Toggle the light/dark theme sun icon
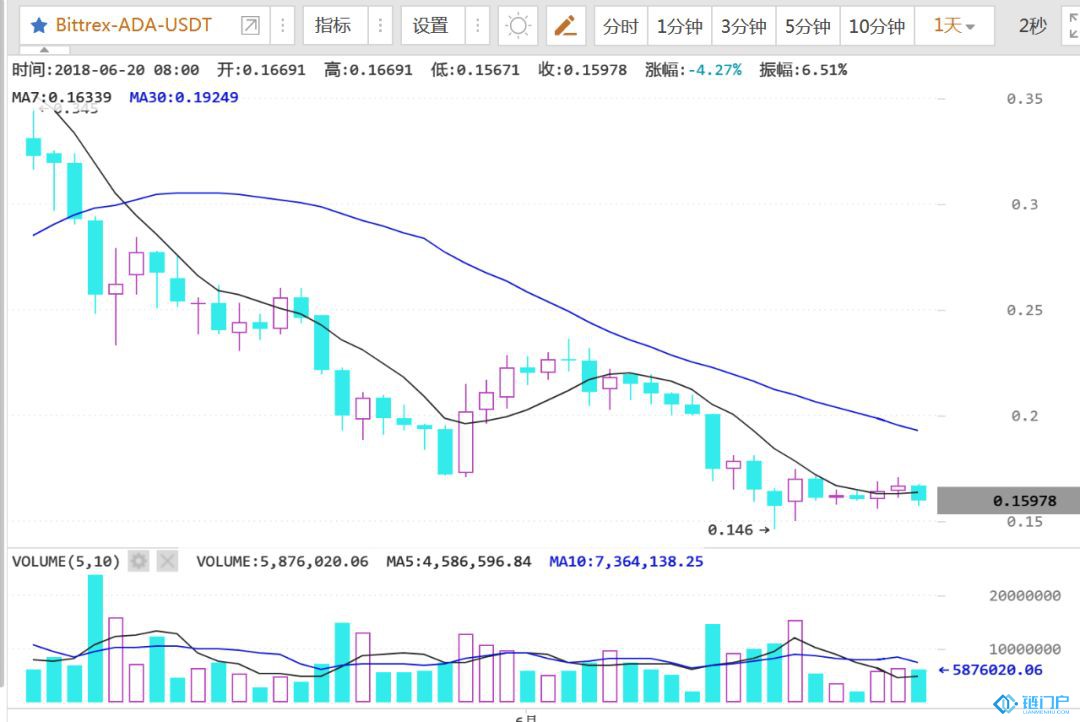The height and width of the screenshot is (722, 1080). (x=518, y=26)
